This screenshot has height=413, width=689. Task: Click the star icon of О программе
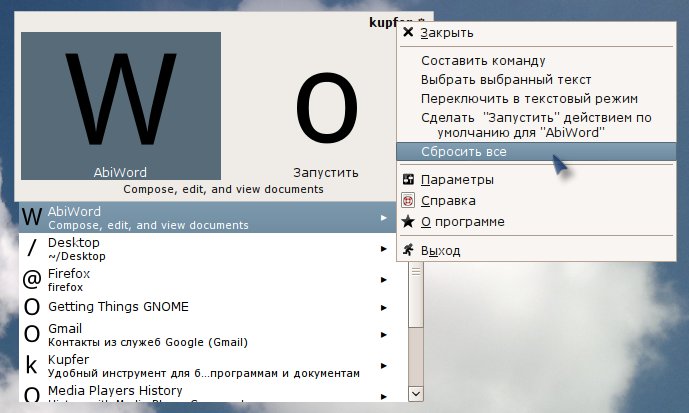(408, 221)
